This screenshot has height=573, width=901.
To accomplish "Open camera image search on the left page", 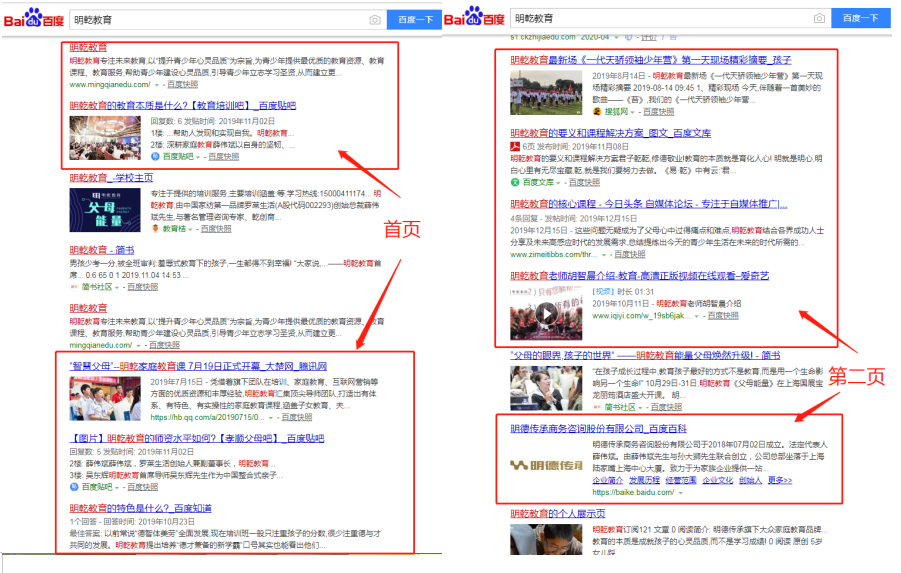I will point(375,20).
